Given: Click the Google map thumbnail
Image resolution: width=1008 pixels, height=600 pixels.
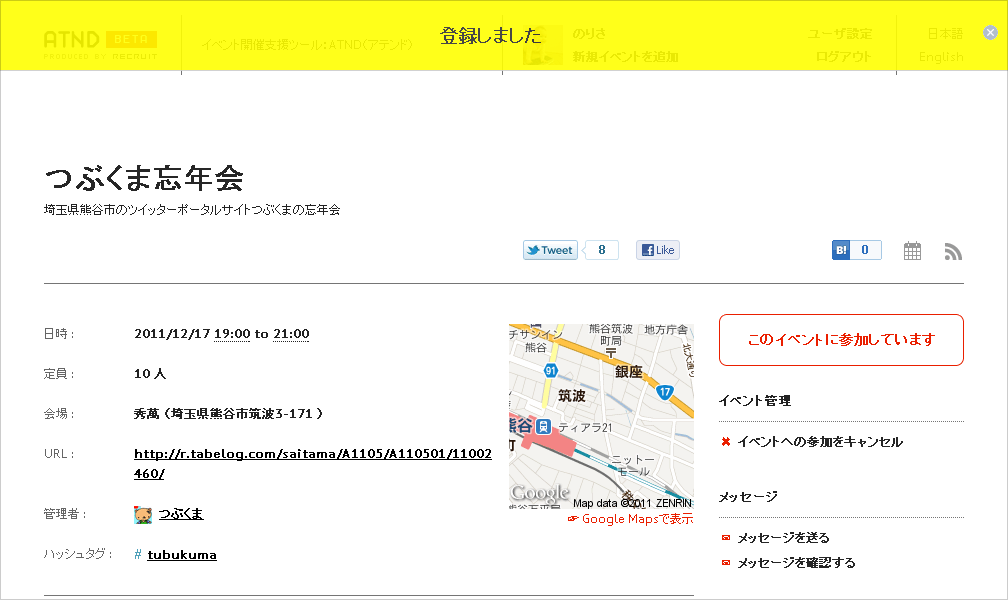Looking at the screenshot, I should (x=601, y=416).
